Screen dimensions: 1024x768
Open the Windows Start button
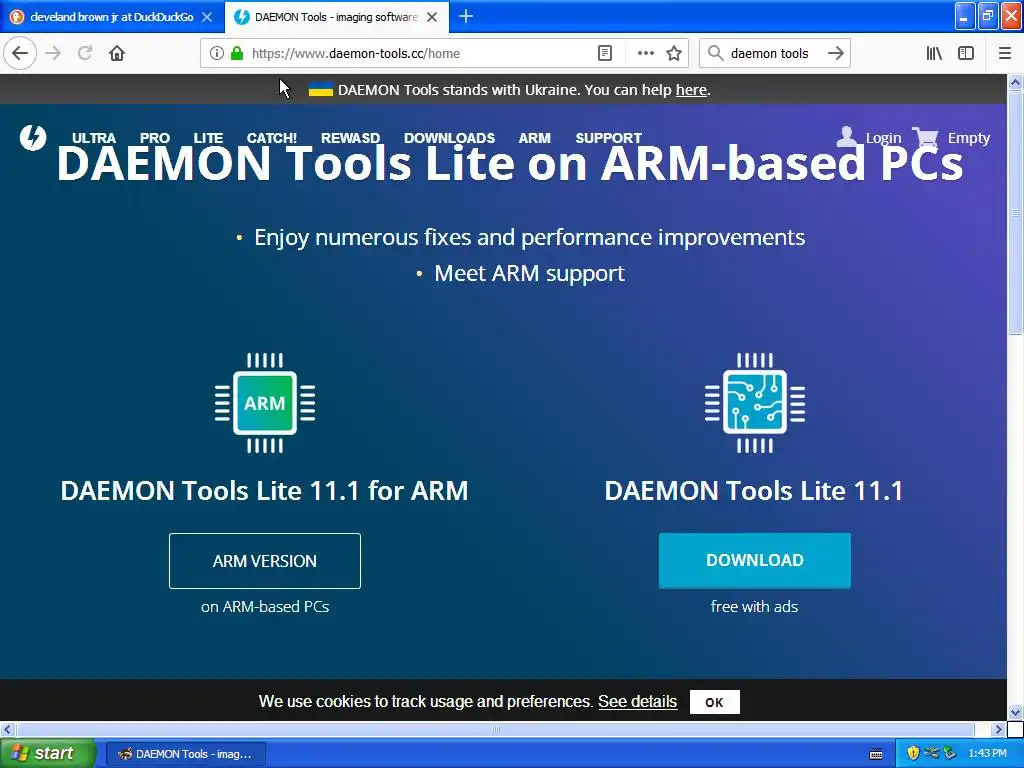[46, 753]
